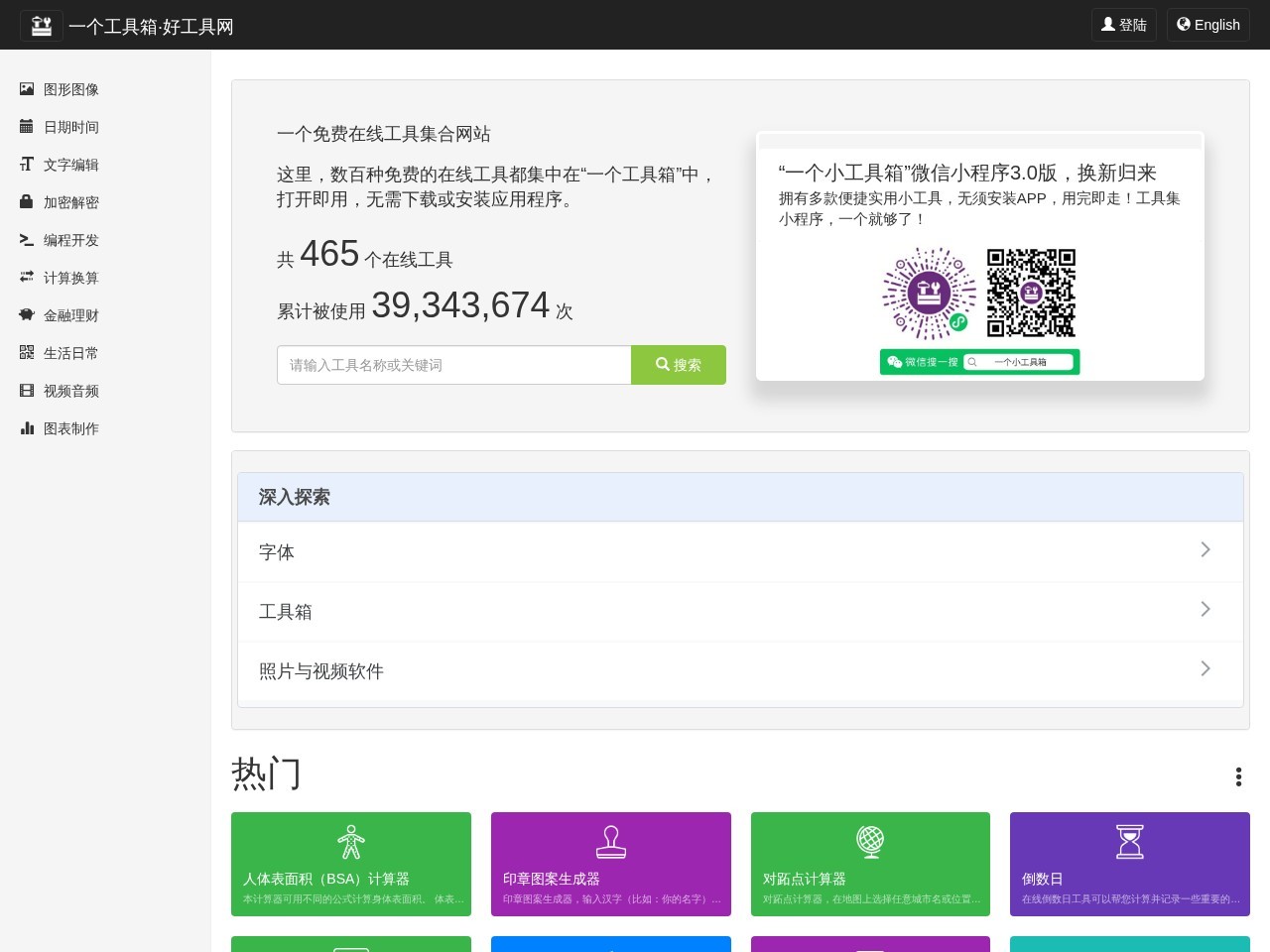Click the exchange arrows icon beside 计算换算
This screenshot has width=1270, height=952.
pos(27,277)
